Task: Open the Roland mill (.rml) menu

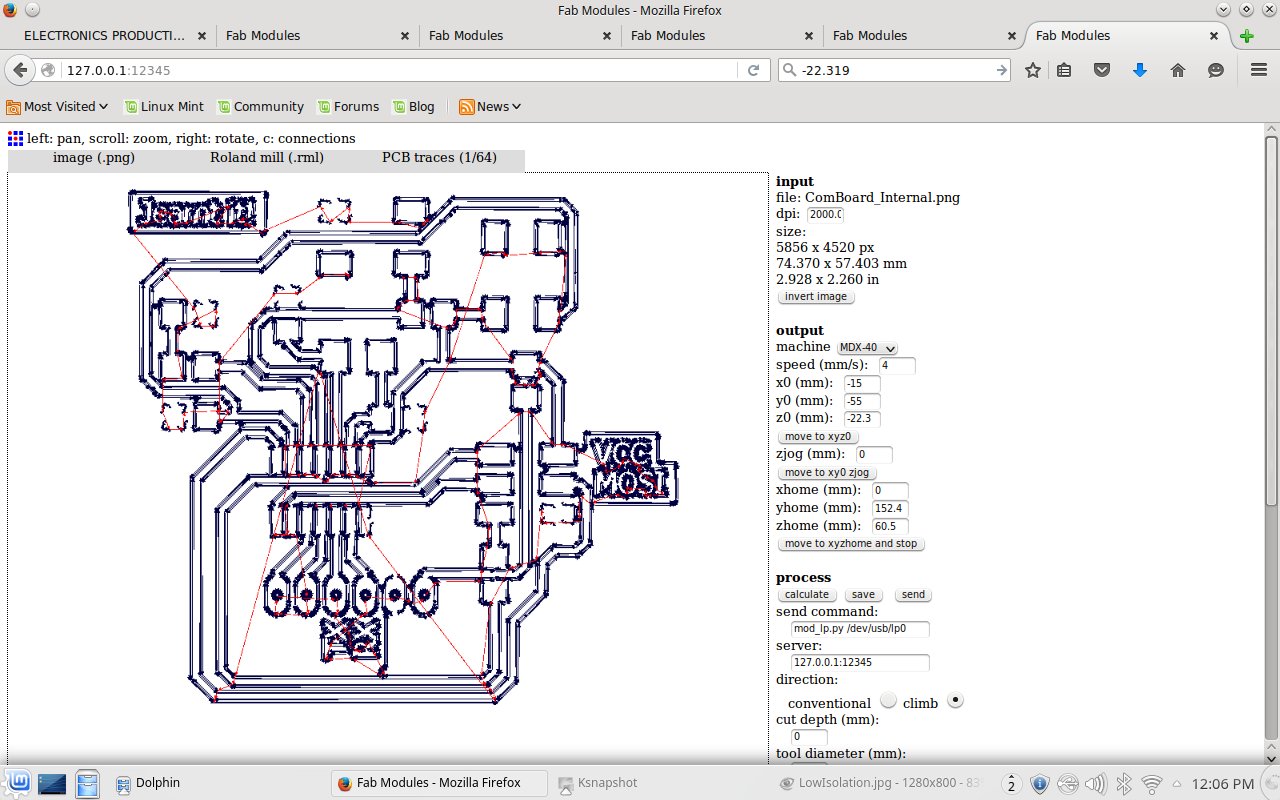Action: click(266, 158)
